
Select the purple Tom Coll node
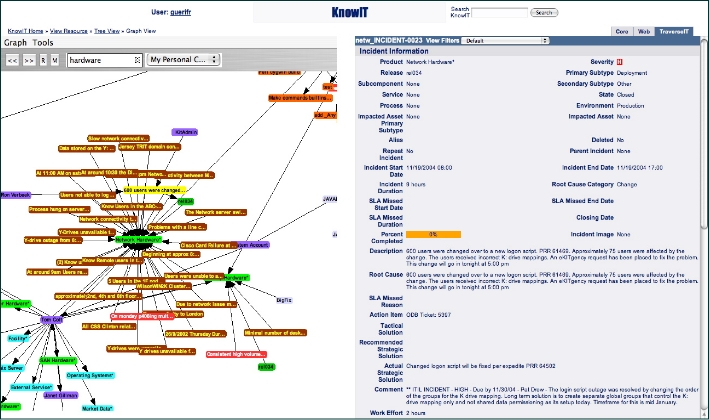click(53, 318)
